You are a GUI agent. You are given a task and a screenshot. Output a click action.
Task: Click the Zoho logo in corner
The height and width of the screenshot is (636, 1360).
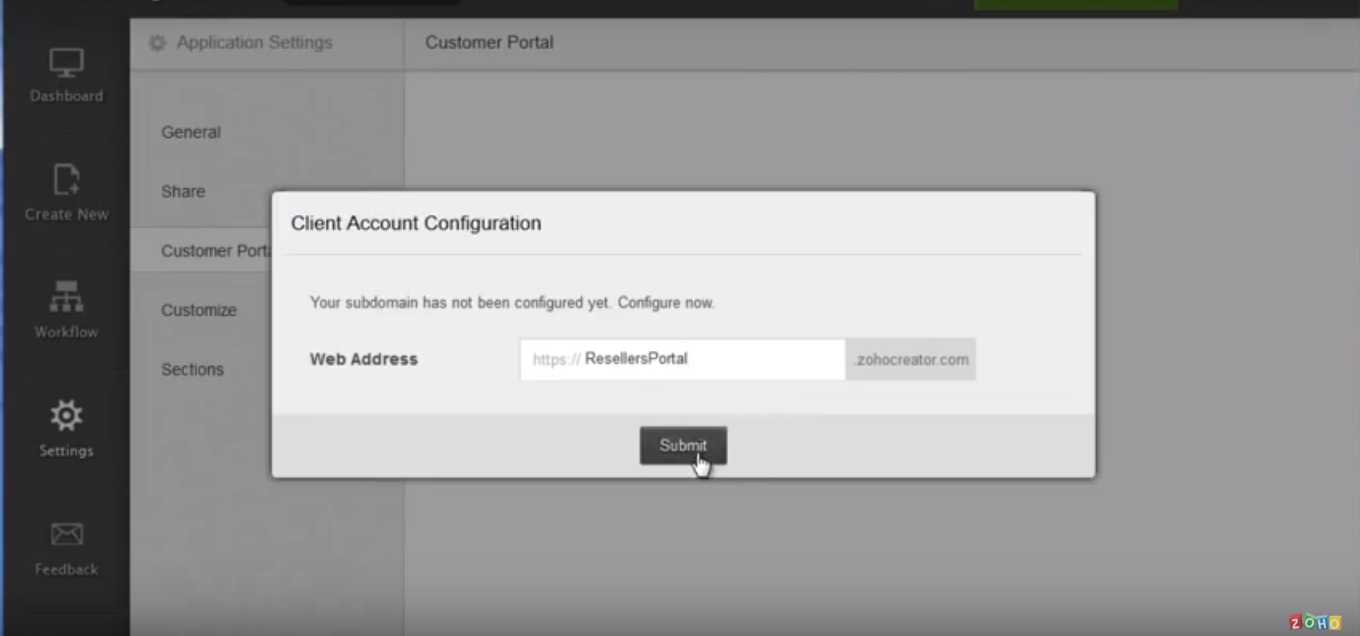1315,622
